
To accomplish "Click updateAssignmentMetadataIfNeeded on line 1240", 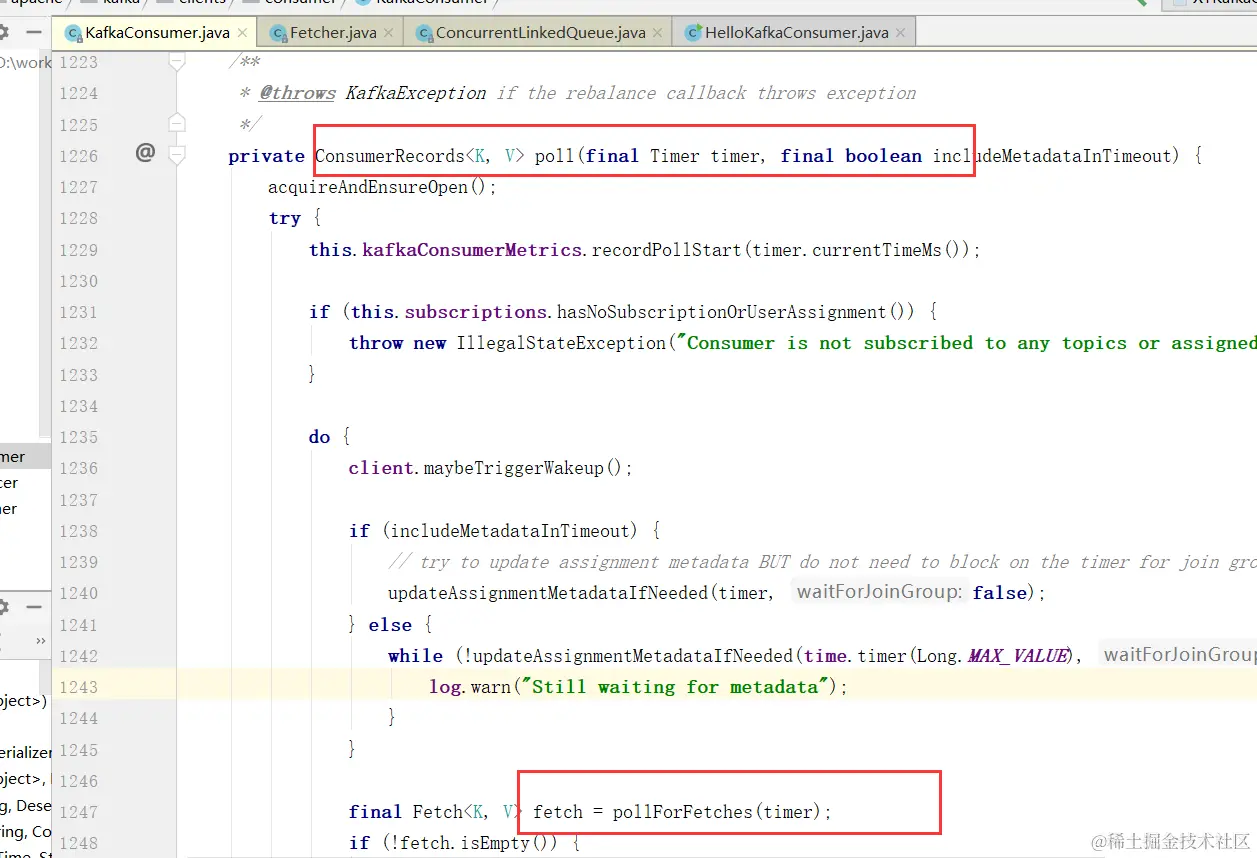I will pos(547,593).
